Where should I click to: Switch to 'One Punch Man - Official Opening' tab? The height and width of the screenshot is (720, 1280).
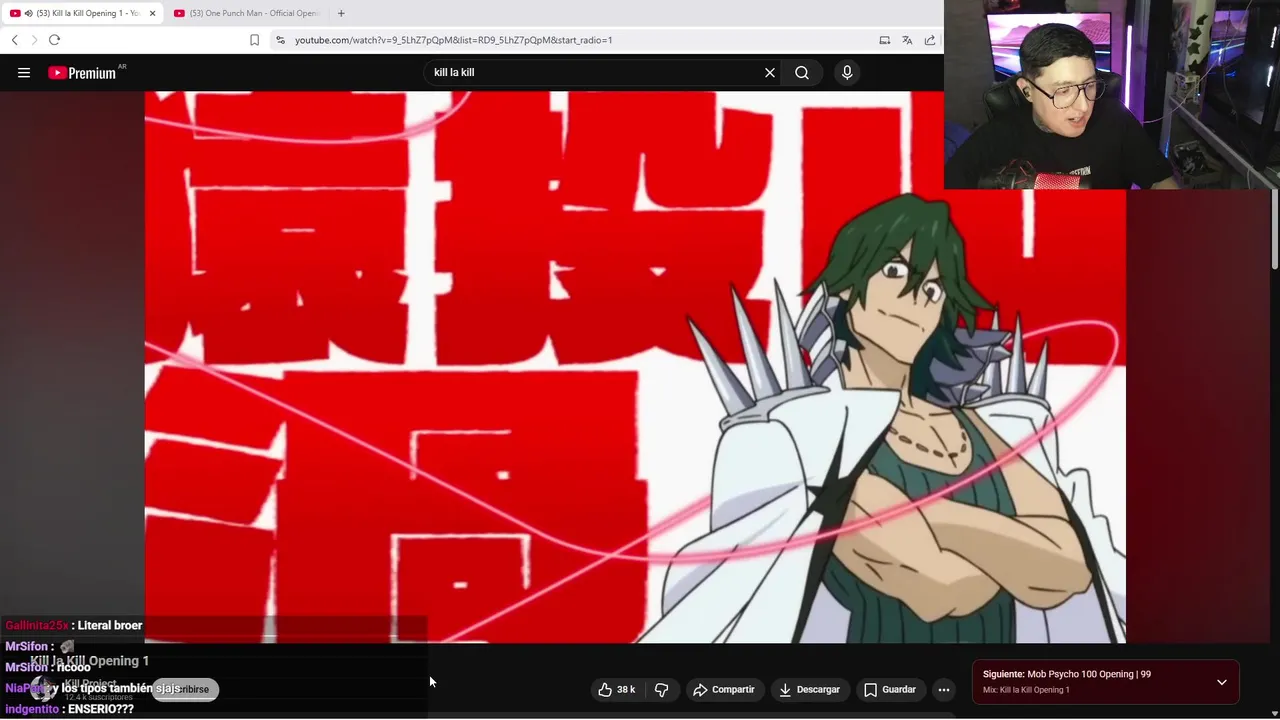(x=248, y=13)
